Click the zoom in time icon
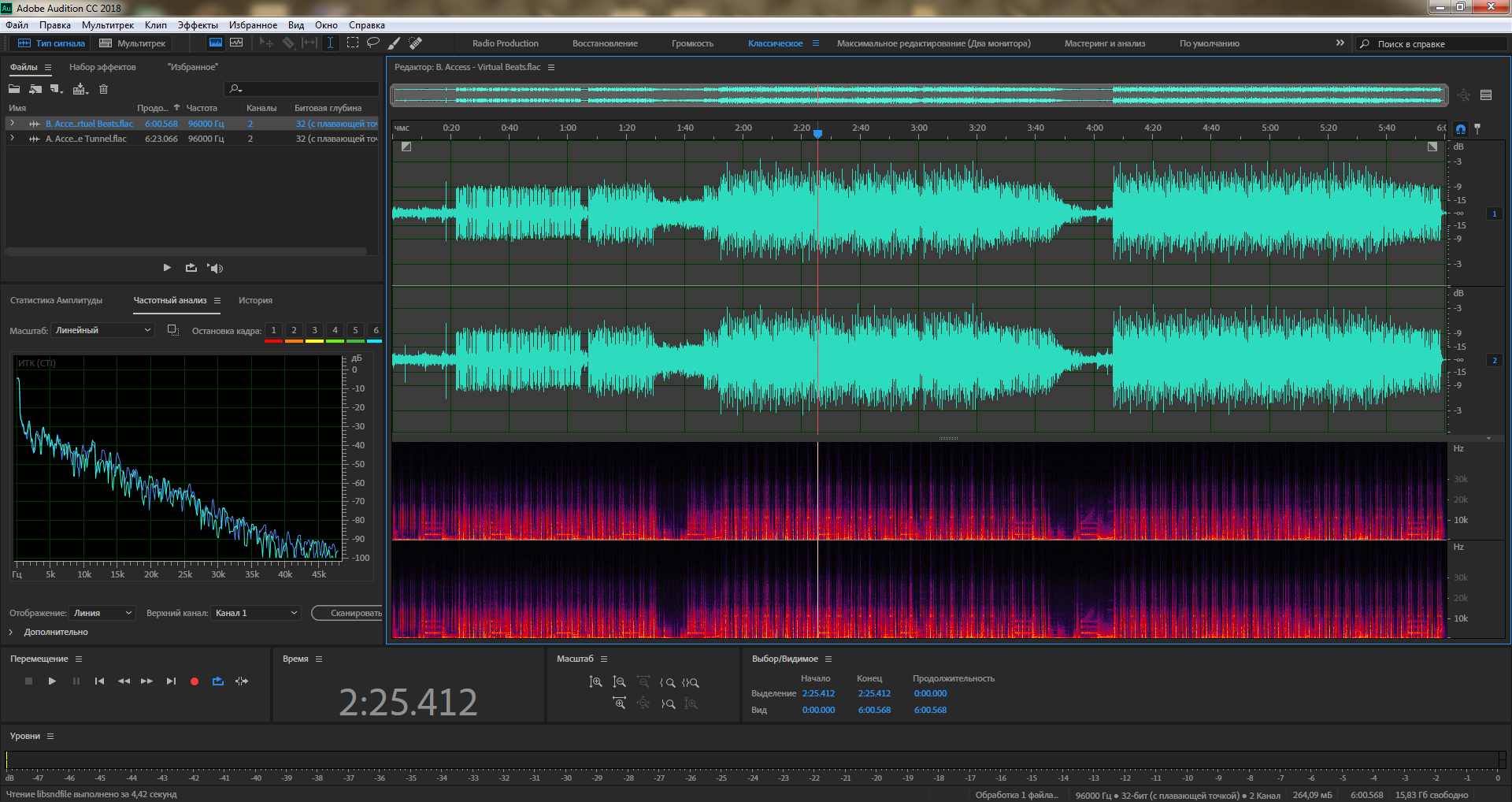 coord(620,704)
